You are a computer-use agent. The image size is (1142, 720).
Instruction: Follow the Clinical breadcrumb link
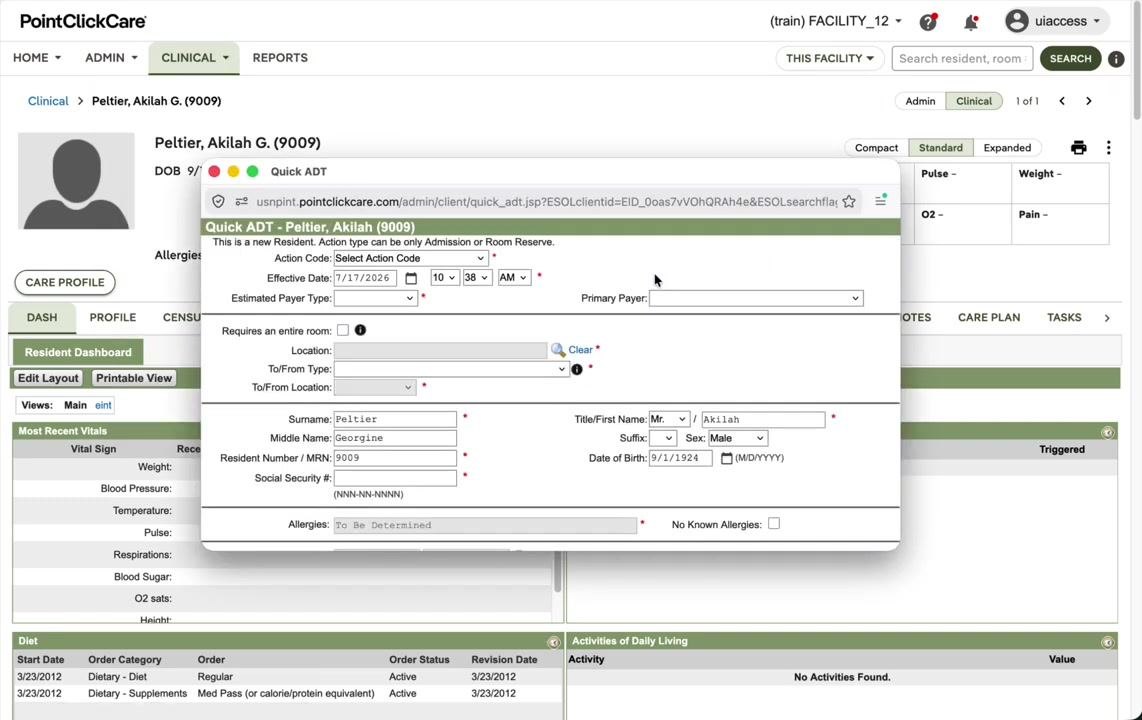click(48, 101)
